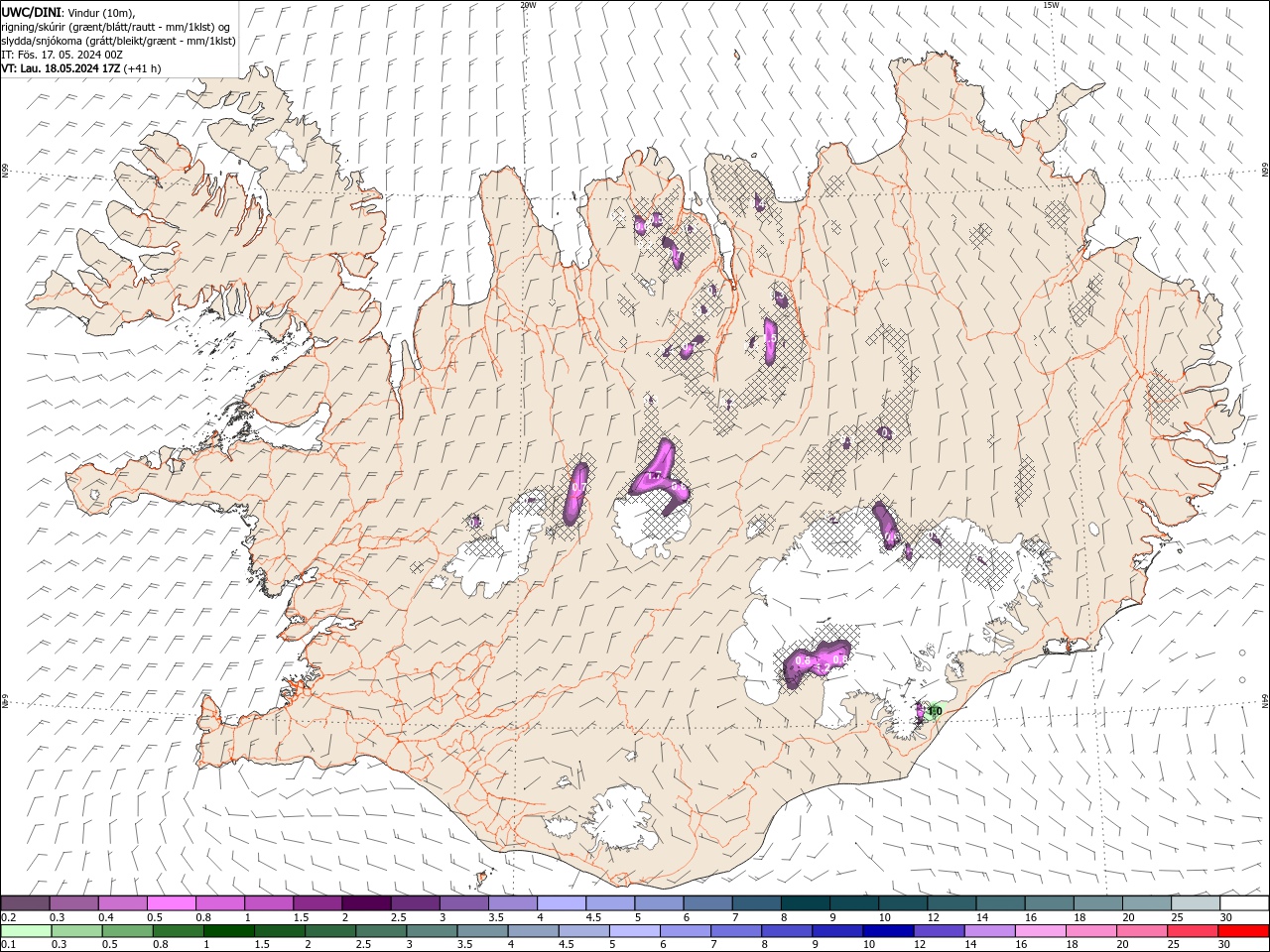
Task: Pick the light pink 16 rain scale swatch
Action: pyautogui.click(x=1039, y=931)
